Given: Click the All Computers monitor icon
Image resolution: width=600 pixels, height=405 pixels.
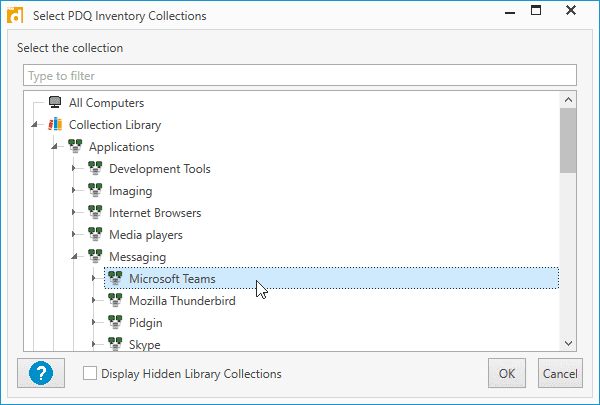Looking at the screenshot, I should coord(55,102).
